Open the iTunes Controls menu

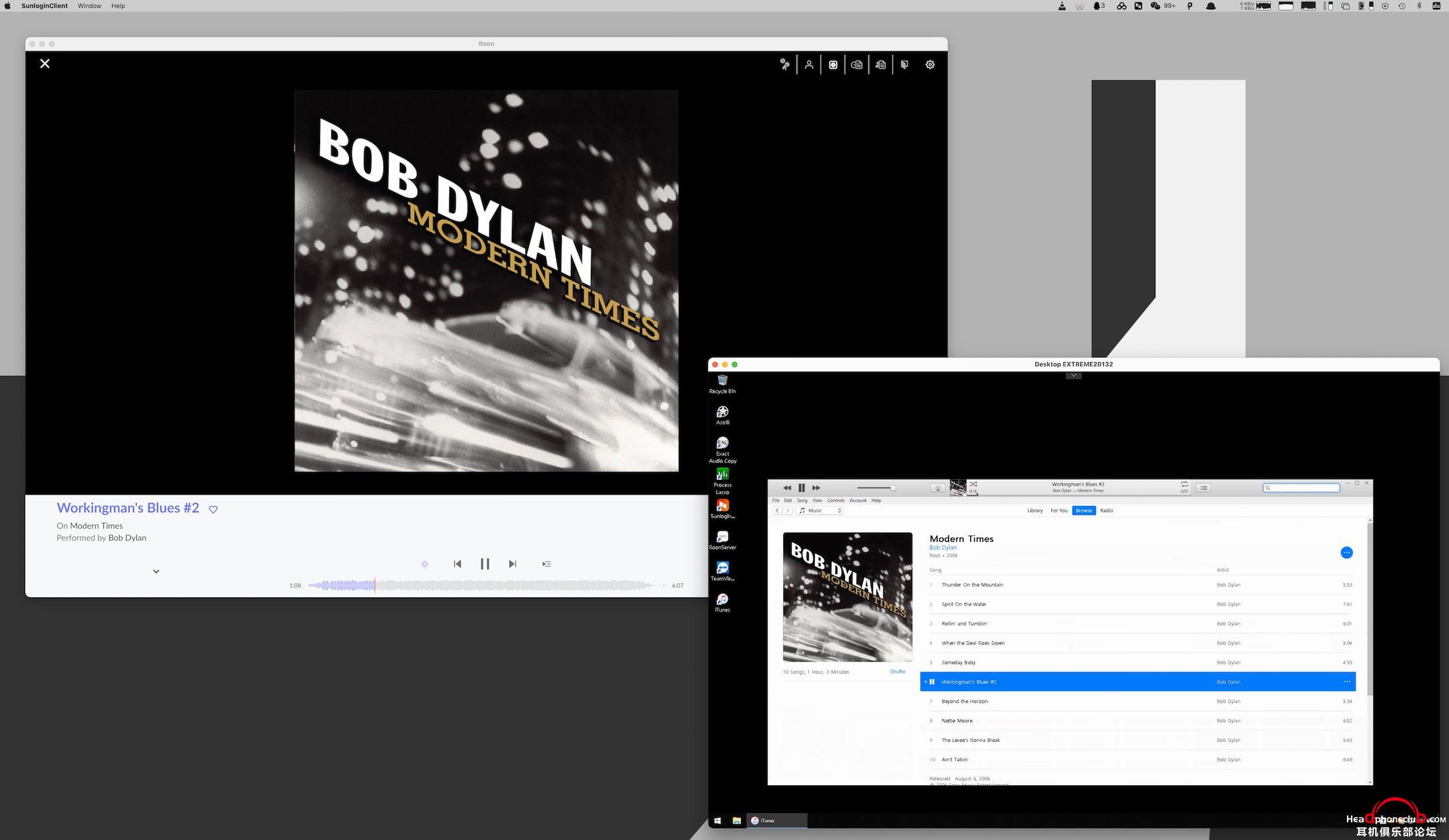836,500
